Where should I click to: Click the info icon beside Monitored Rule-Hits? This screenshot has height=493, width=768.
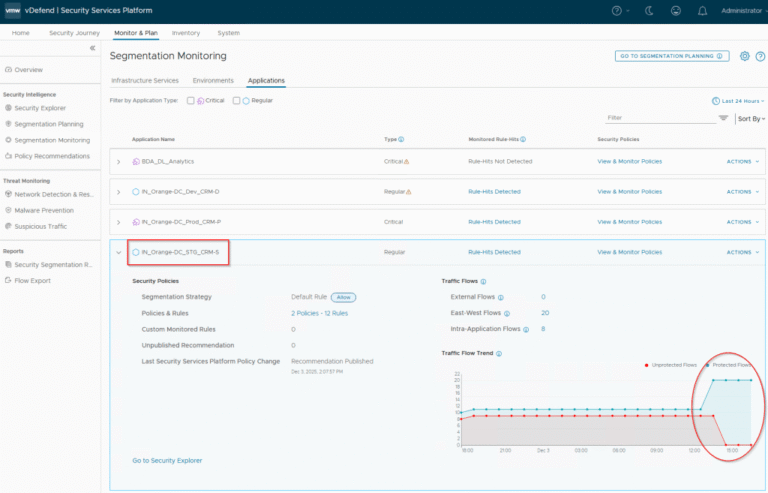pyautogui.click(x=523, y=140)
